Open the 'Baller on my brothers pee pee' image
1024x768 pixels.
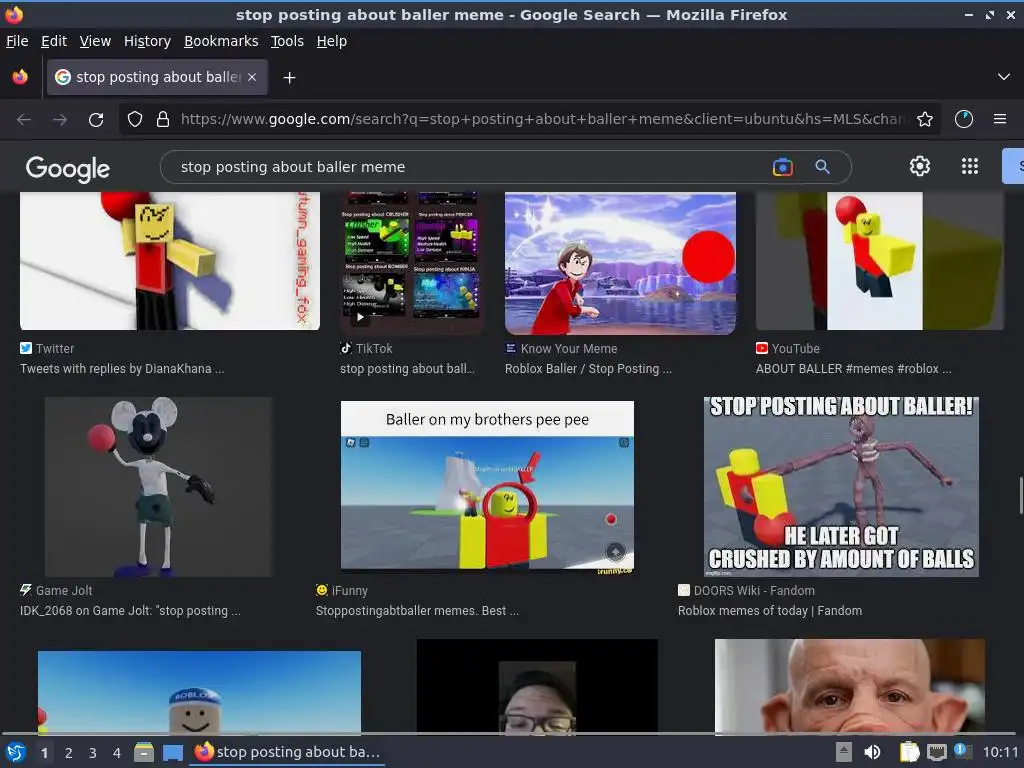coord(487,488)
